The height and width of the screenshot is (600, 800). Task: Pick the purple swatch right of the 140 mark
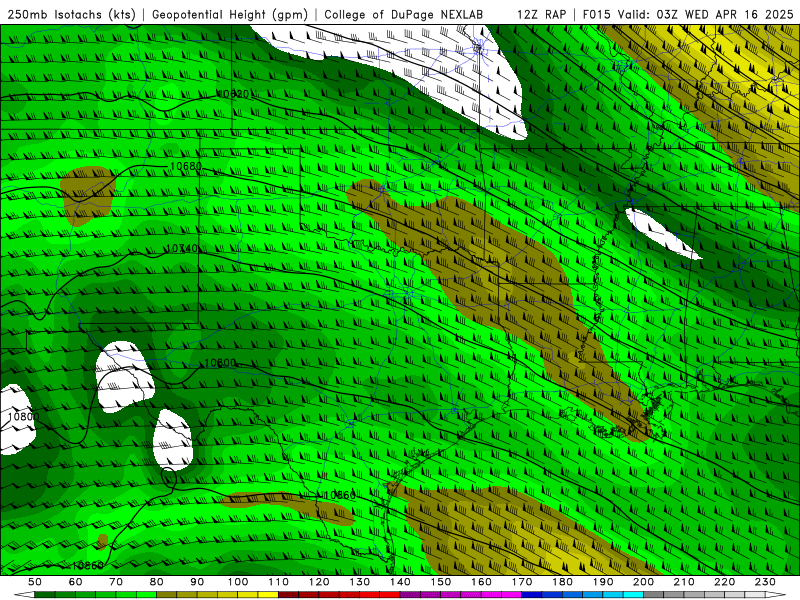(x=410, y=595)
